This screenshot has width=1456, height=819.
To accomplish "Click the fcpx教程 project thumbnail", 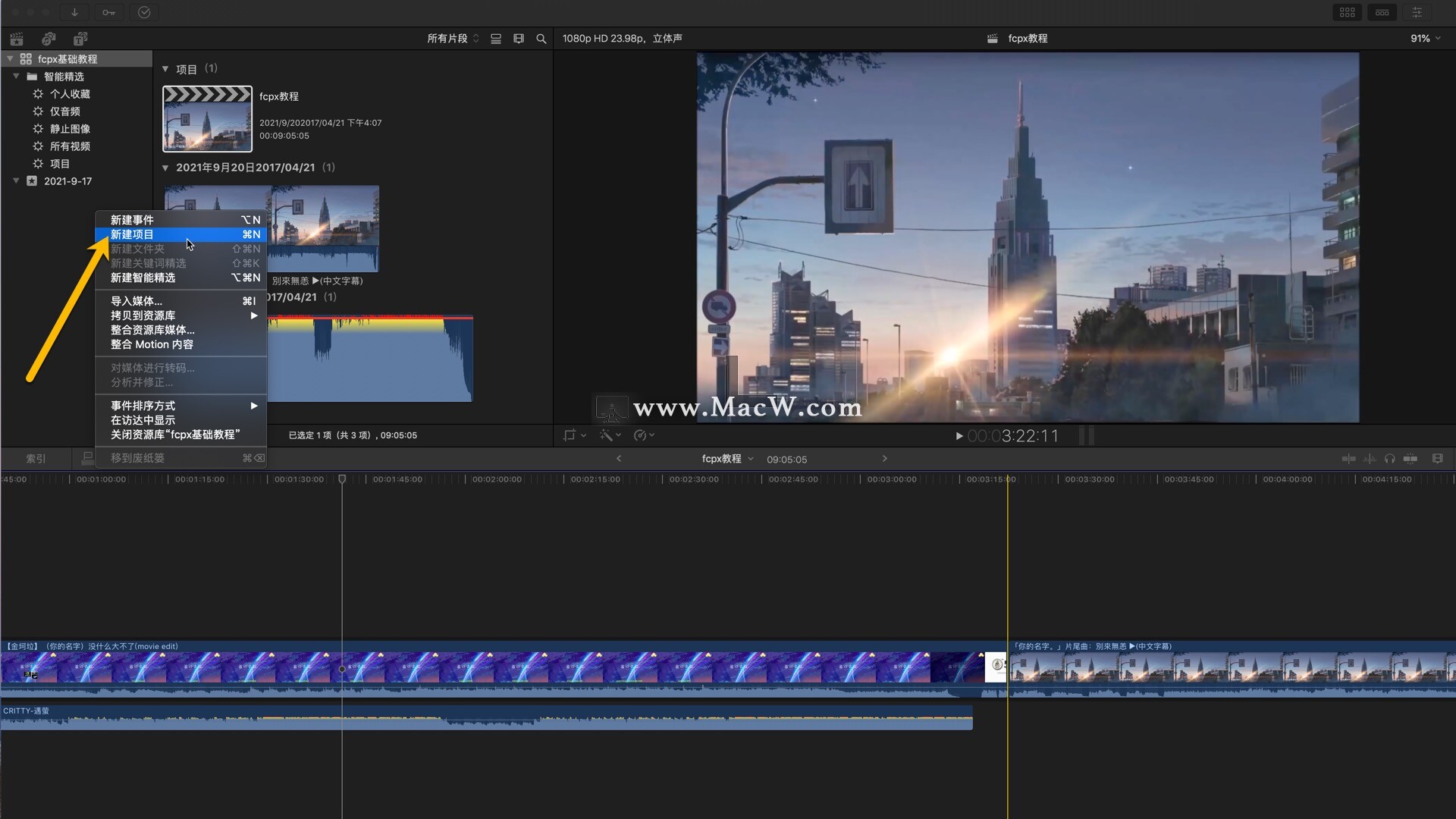I will tap(207, 119).
